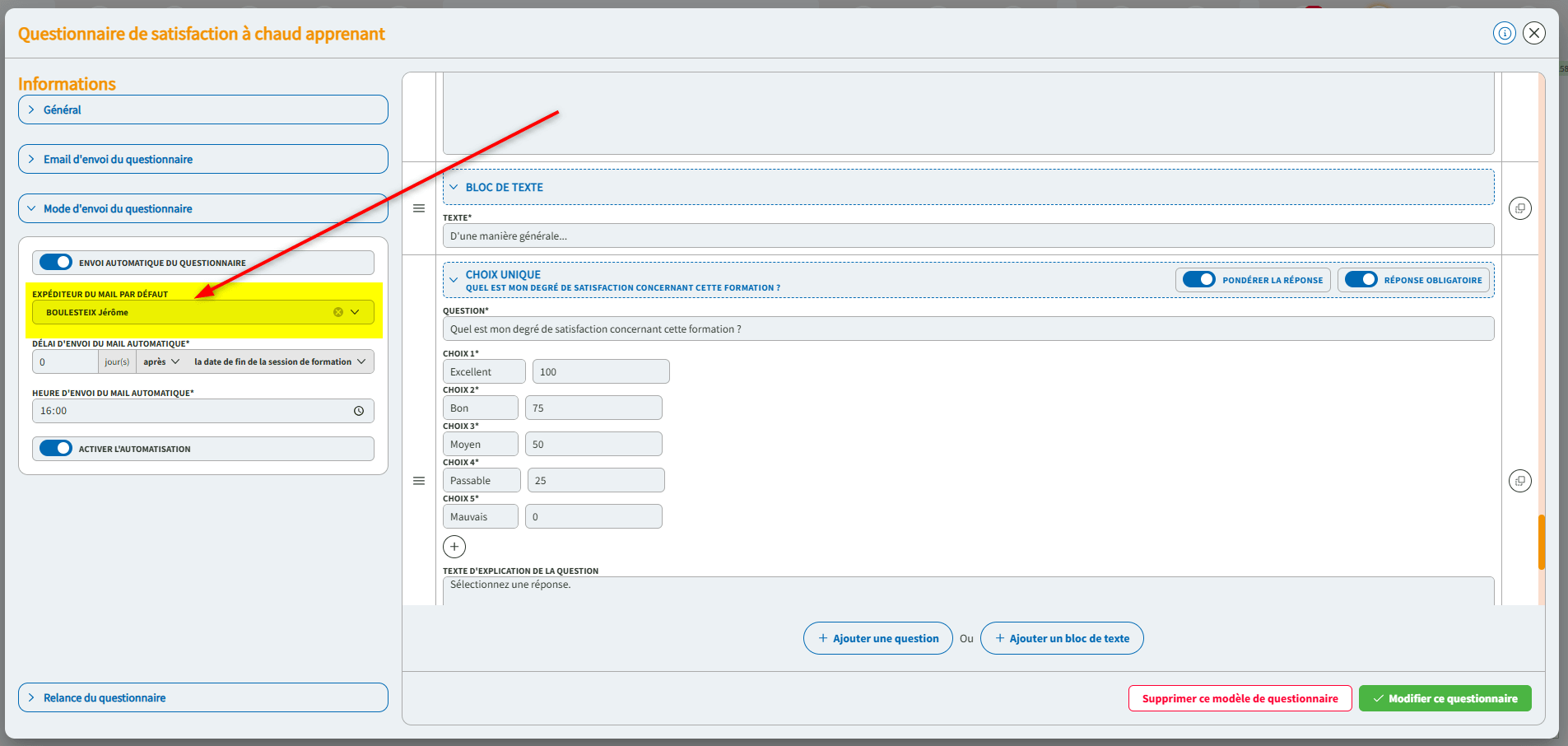This screenshot has height=746, width=1568.
Task: Click drag handle of Choix unique row
Action: click(419, 481)
